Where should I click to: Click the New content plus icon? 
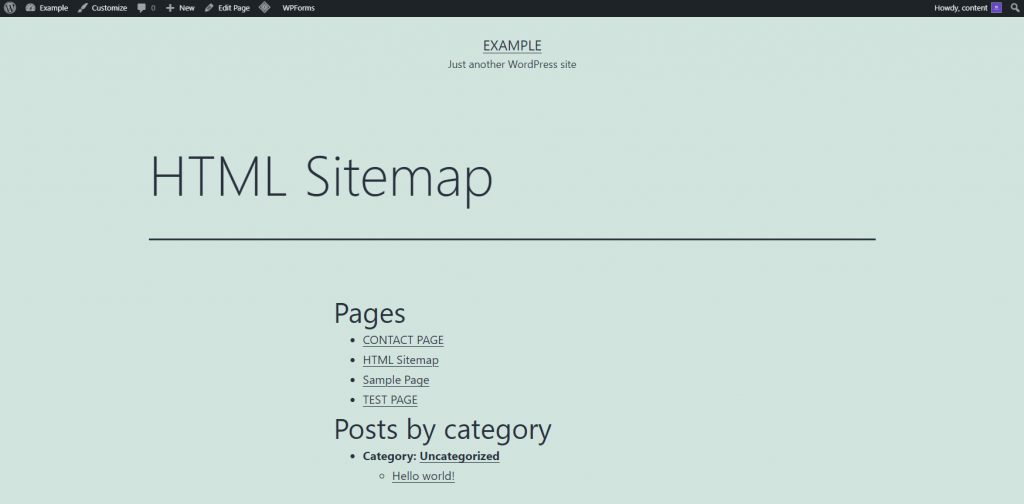coord(170,8)
